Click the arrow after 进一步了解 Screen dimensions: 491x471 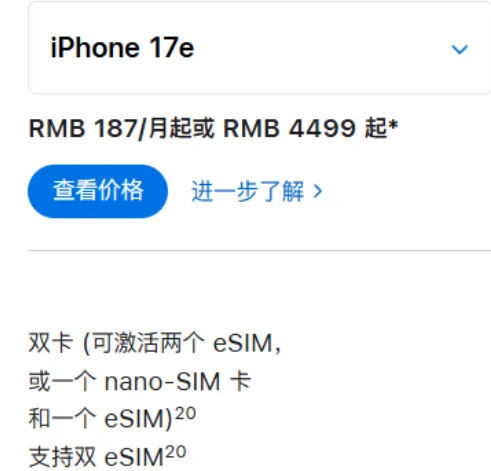click(x=318, y=192)
